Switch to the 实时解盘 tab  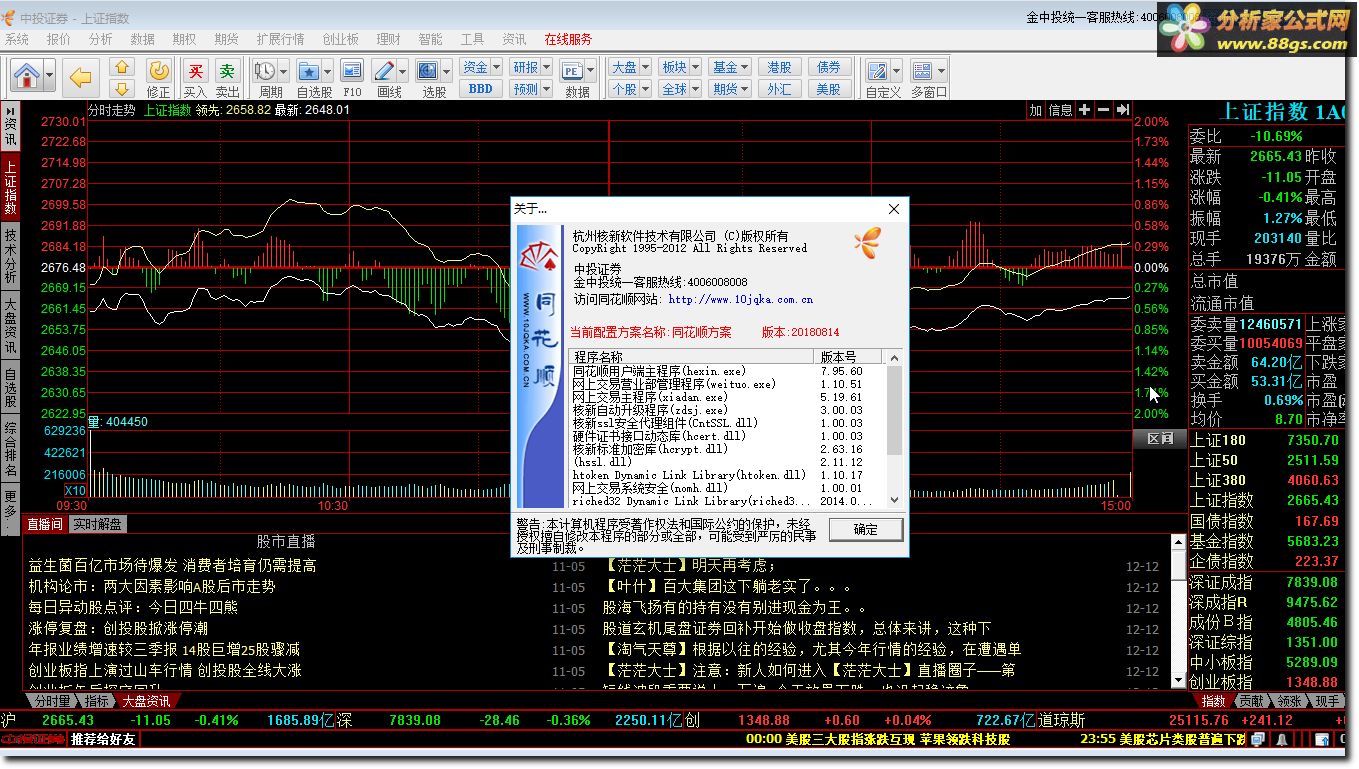[x=97, y=524]
